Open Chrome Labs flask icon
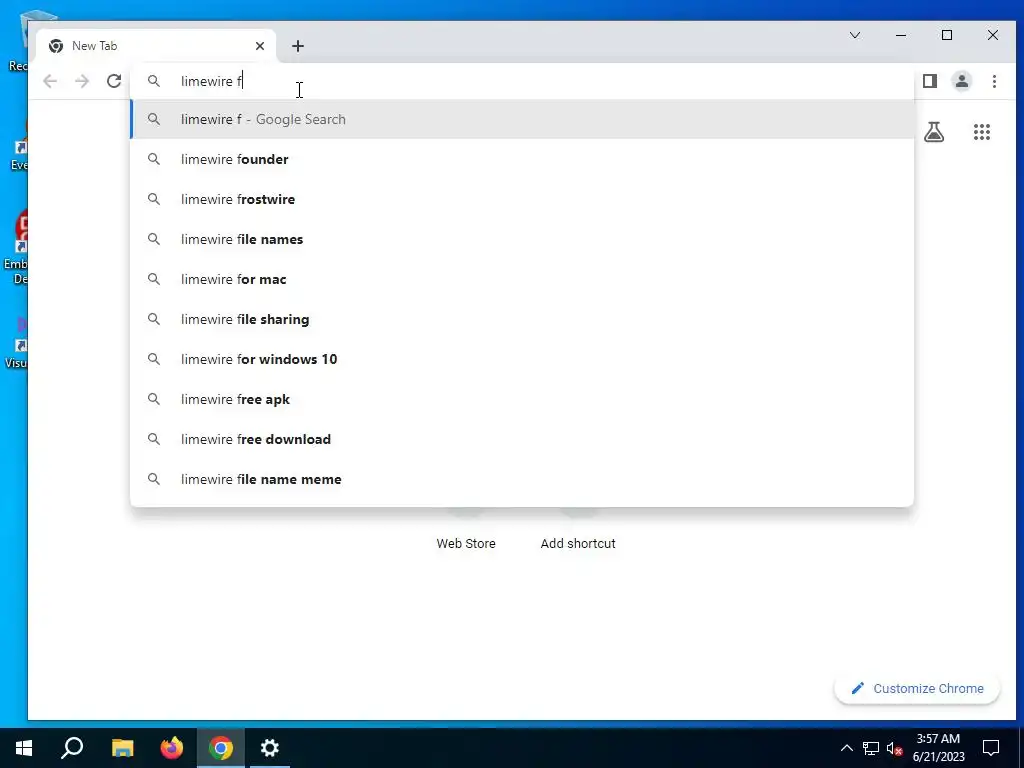Viewport: 1024px width, 768px height. tap(934, 133)
